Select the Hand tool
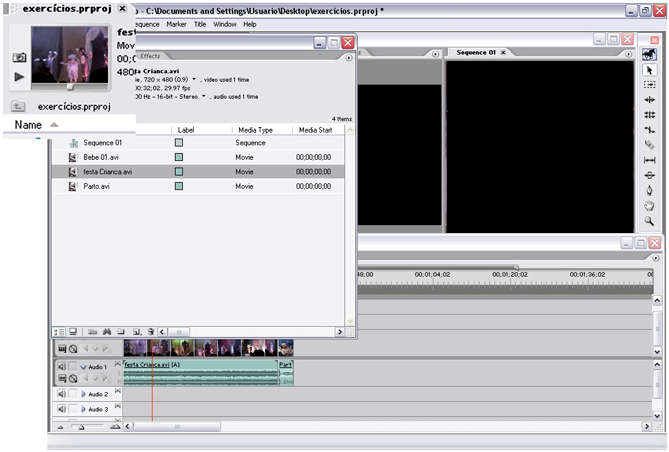Image resolution: width=669 pixels, height=452 pixels. pos(649,205)
